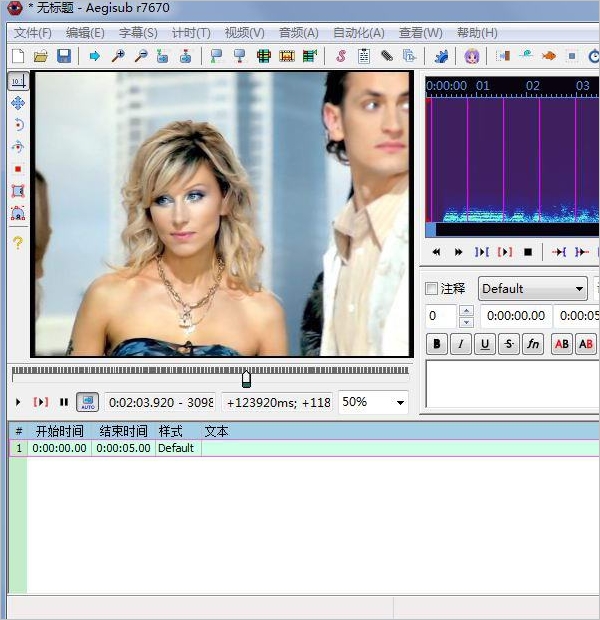
Task: Toggle underline formatting U button
Action: (x=485, y=344)
